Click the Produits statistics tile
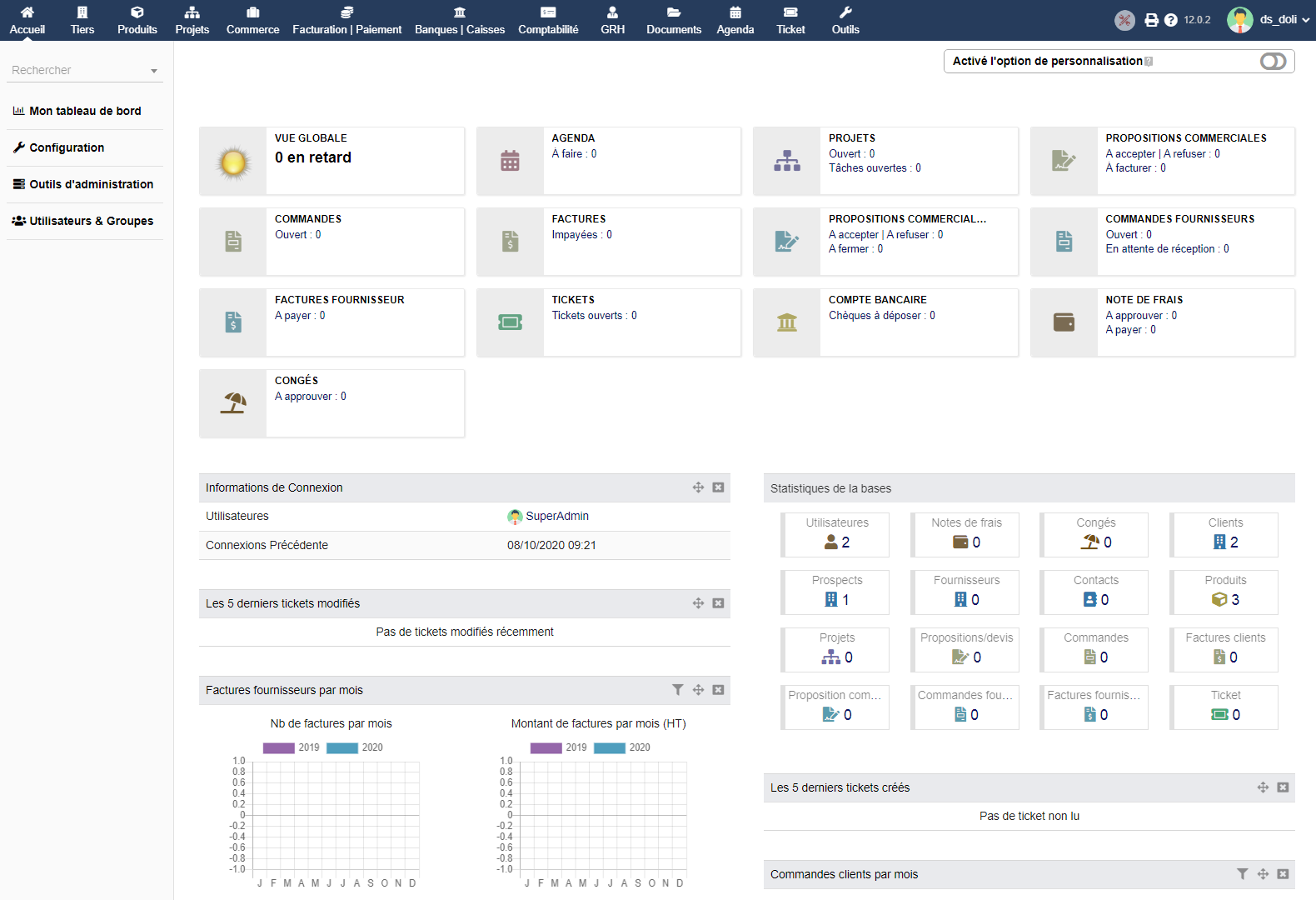The height and width of the screenshot is (900, 1316). coord(1224,592)
